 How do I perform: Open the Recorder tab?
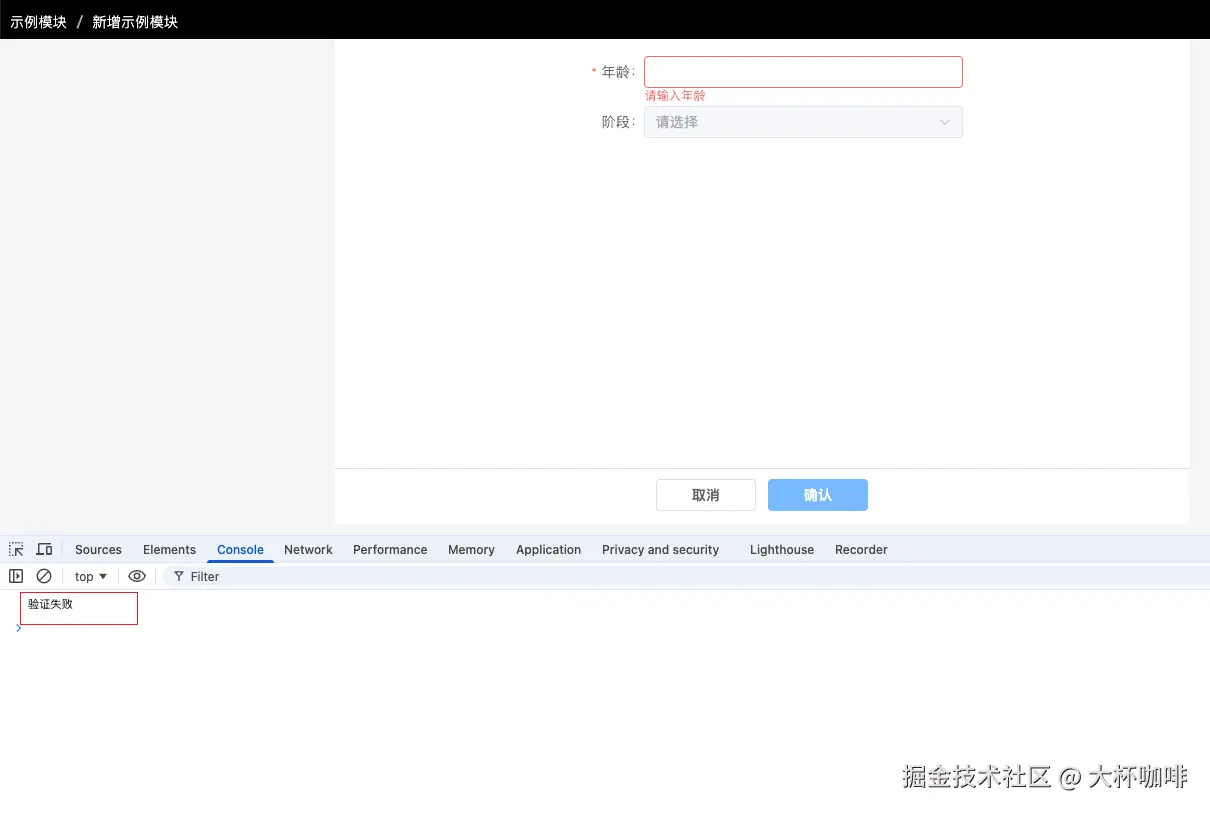tap(861, 549)
